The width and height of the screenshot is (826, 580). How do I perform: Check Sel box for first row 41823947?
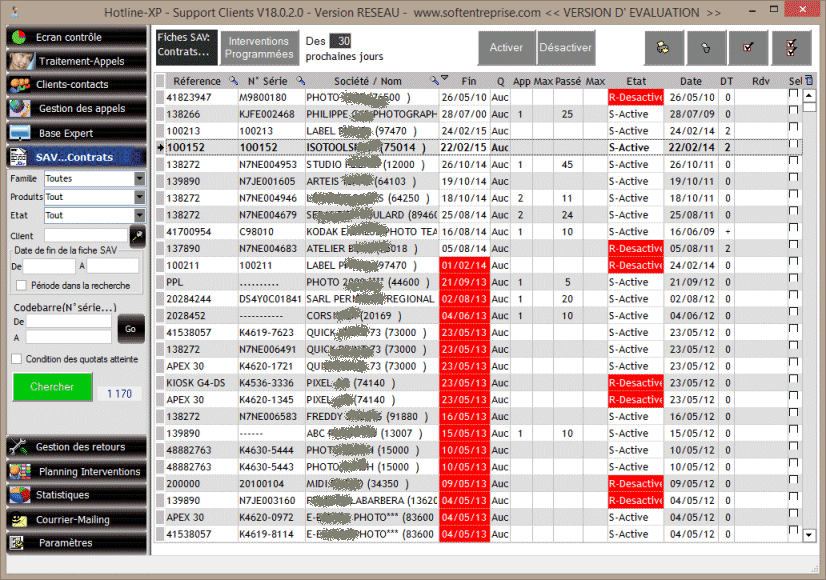tap(793, 97)
